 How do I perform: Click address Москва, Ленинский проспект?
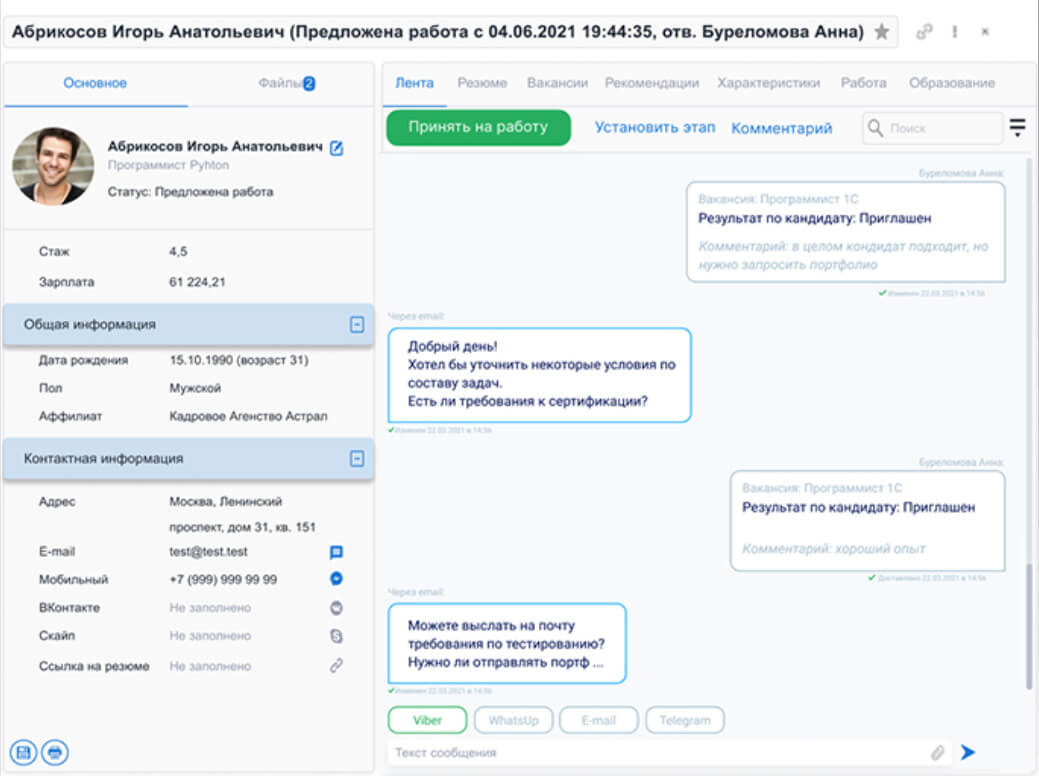coord(242,514)
